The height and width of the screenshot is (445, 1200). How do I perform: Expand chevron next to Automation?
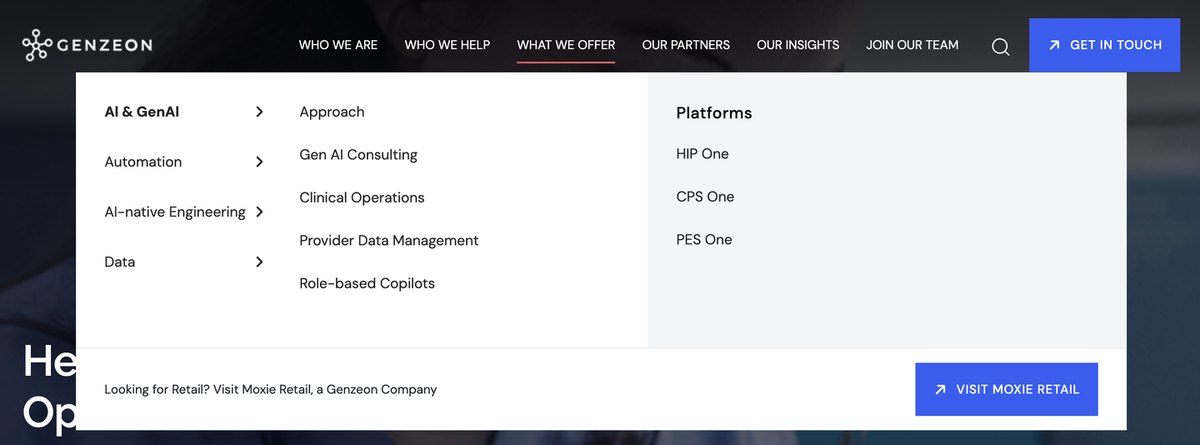pos(259,162)
